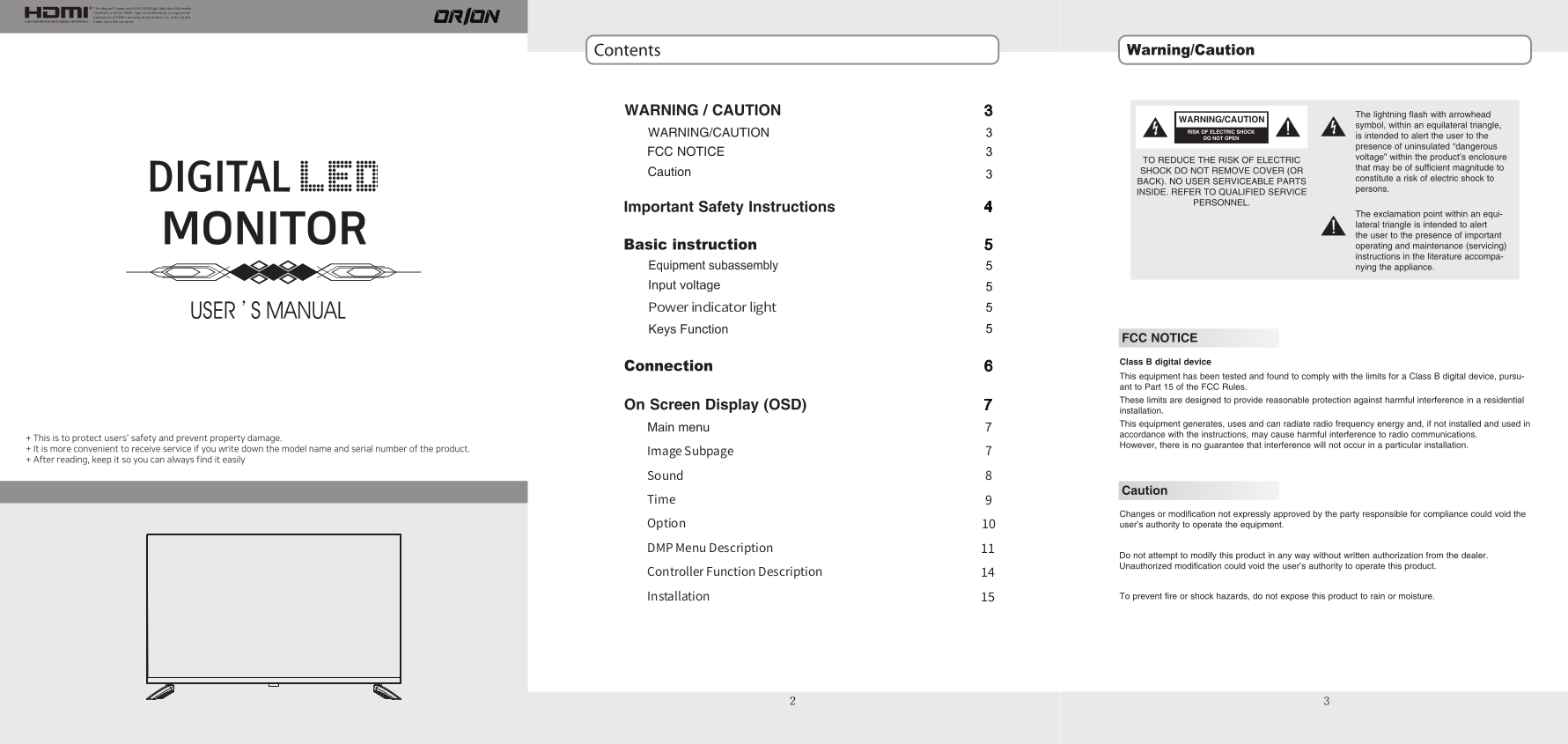Open indented 'WARNING/CAUTION' contents sub-entry

(709, 132)
